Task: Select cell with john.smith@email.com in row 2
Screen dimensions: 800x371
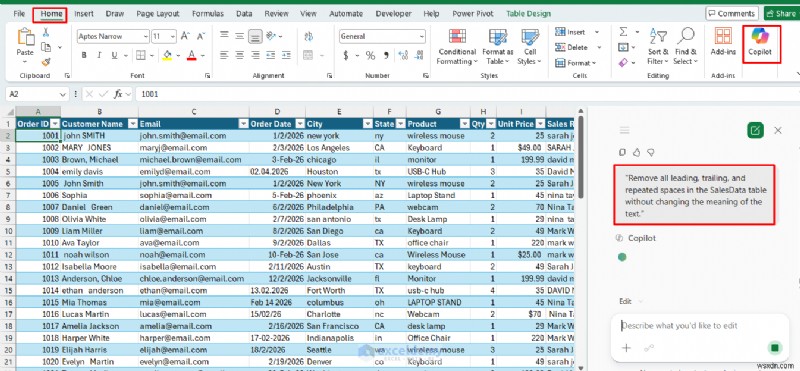Action: 193,136
